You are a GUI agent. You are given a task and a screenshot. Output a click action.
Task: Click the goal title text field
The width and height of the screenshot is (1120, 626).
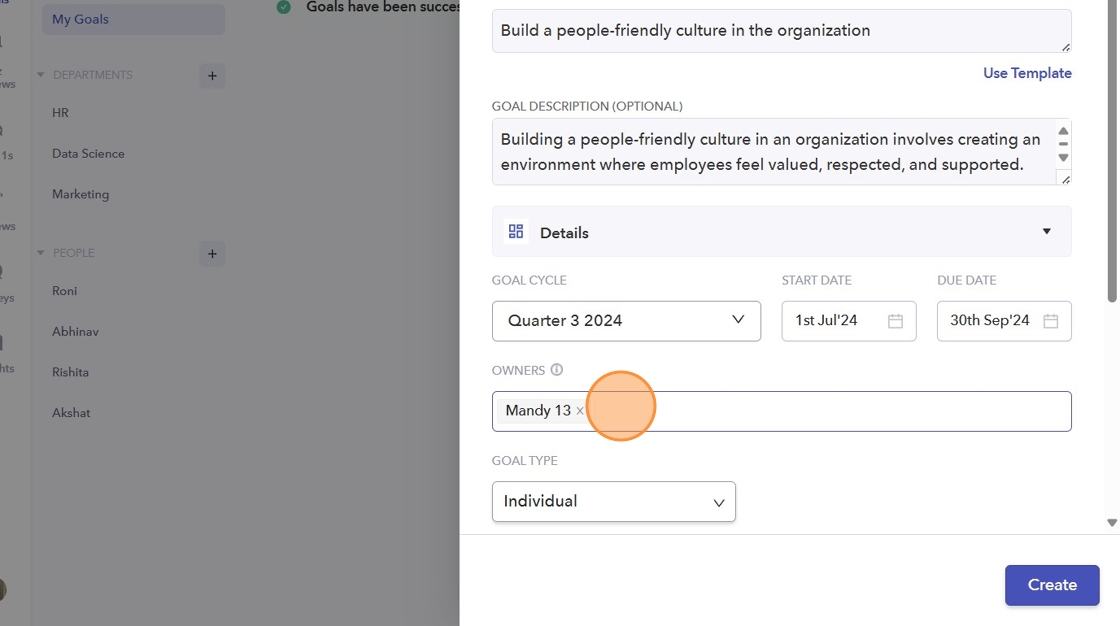click(x=780, y=31)
